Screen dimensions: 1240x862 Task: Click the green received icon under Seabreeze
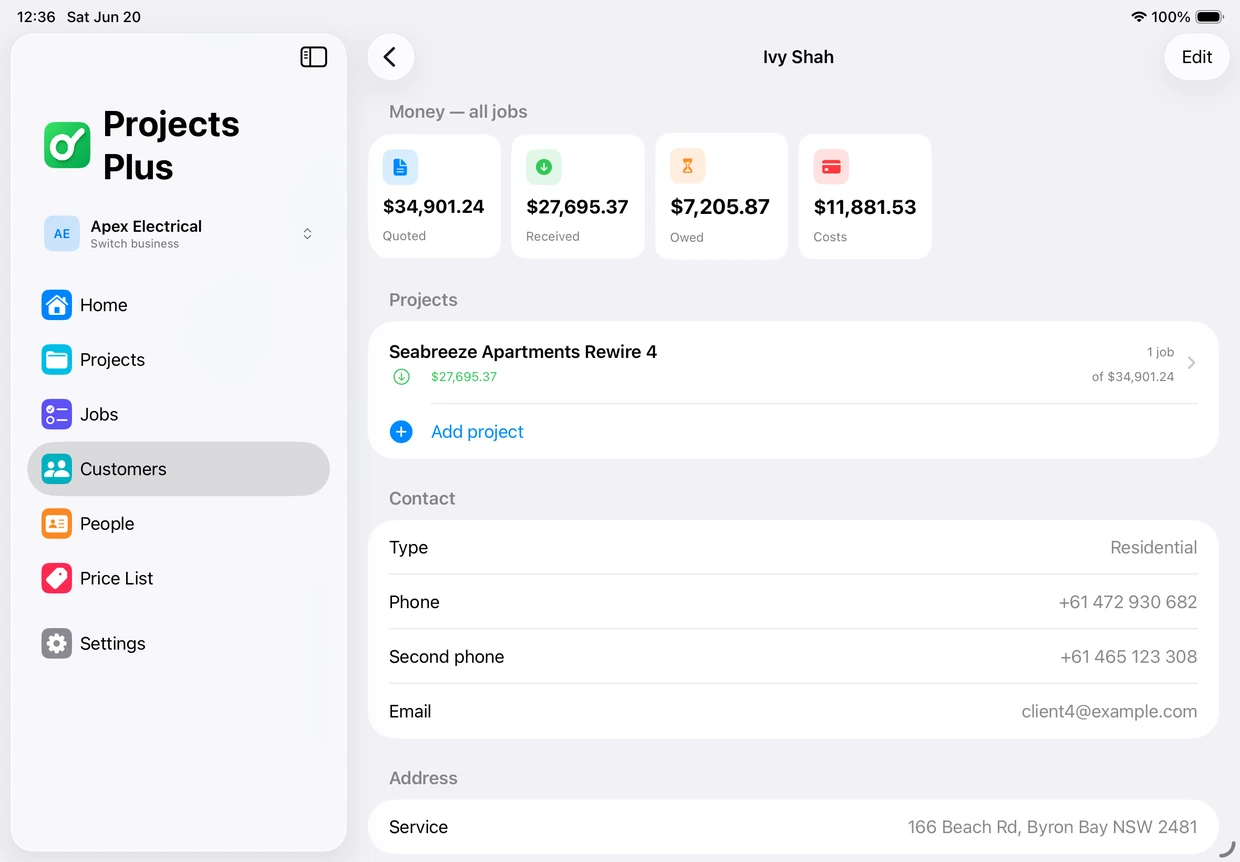[401, 377]
